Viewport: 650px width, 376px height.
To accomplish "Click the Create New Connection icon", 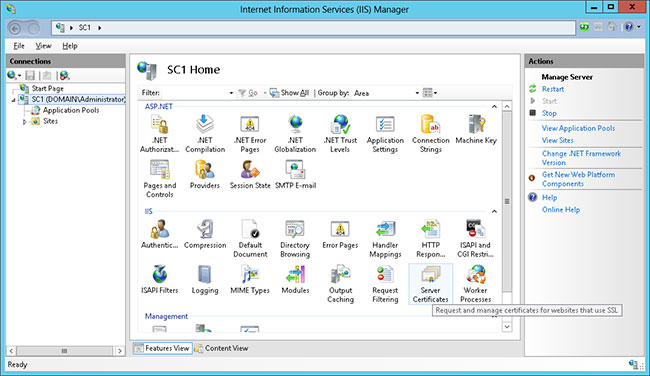I will coord(11,75).
